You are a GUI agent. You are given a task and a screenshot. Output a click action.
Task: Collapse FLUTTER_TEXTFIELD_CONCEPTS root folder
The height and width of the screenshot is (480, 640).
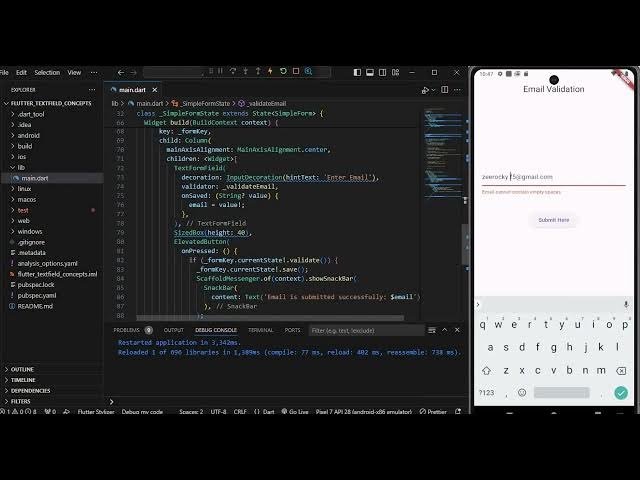coord(51,103)
